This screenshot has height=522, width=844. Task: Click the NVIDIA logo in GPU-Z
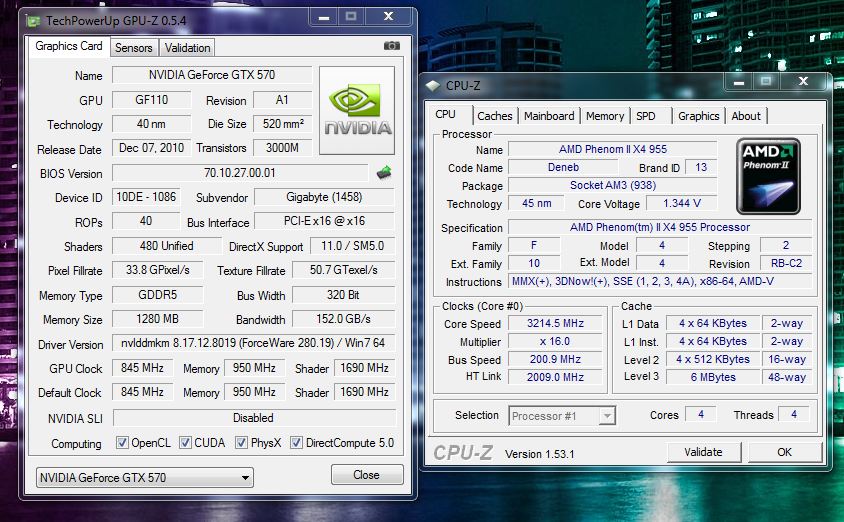[x=357, y=110]
